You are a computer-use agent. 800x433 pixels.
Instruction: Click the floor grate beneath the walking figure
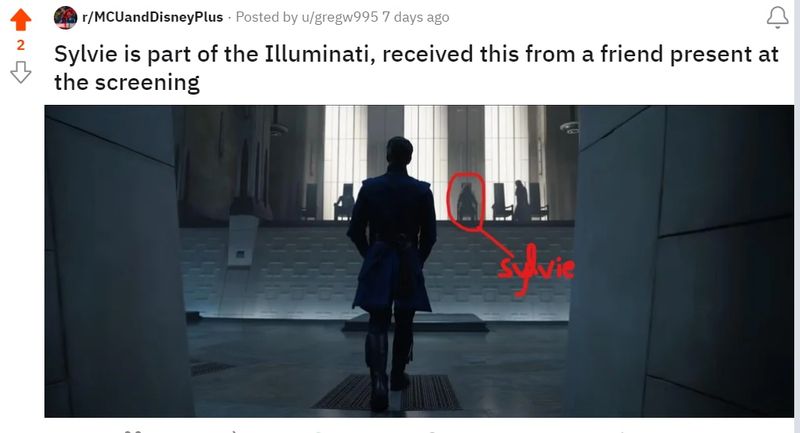click(x=388, y=392)
